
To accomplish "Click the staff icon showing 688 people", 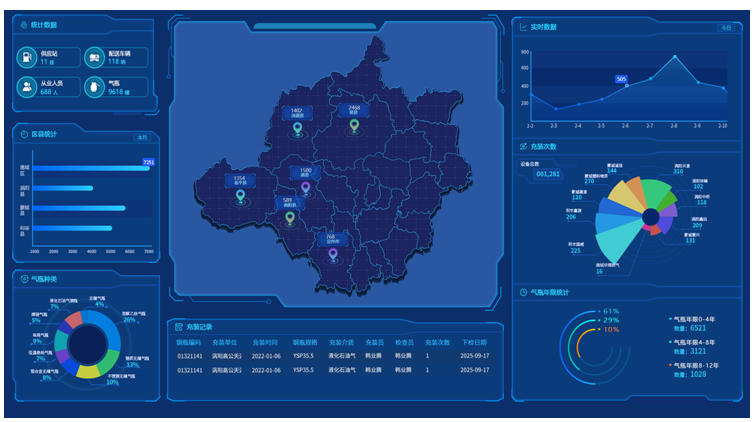I will click(x=27, y=88).
